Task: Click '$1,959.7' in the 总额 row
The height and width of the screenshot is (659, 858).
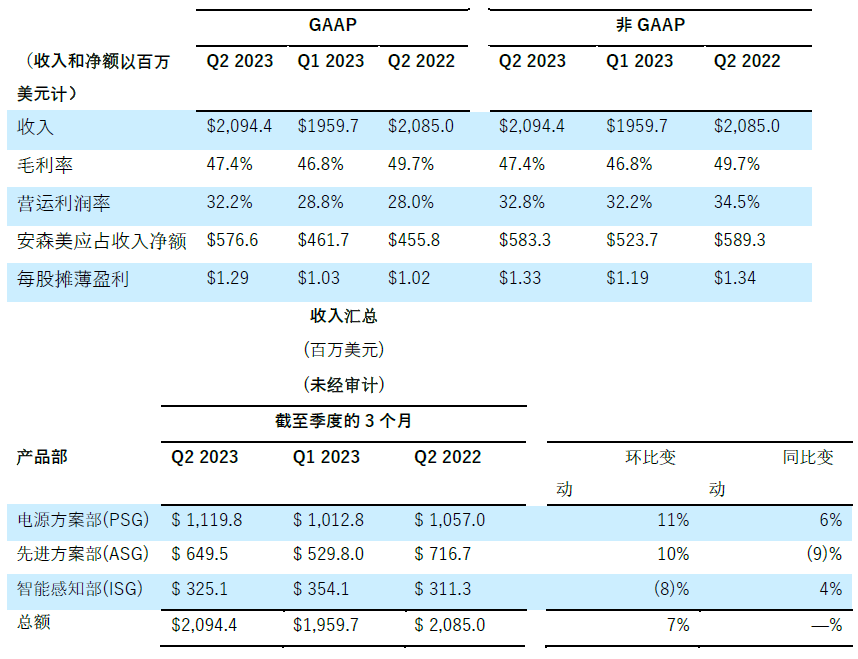Action: tap(326, 625)
